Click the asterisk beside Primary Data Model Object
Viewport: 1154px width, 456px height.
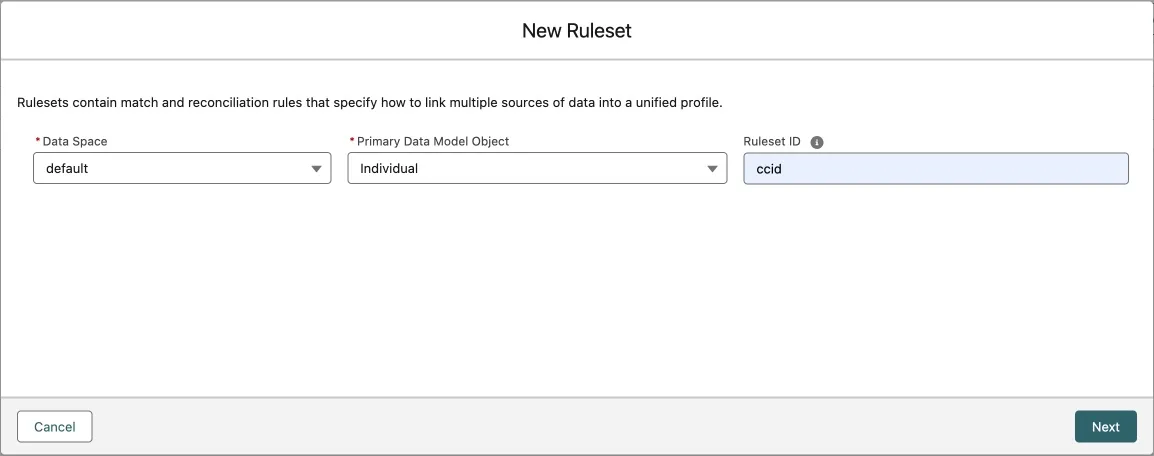pyautogui.click(x=352, y=142)
